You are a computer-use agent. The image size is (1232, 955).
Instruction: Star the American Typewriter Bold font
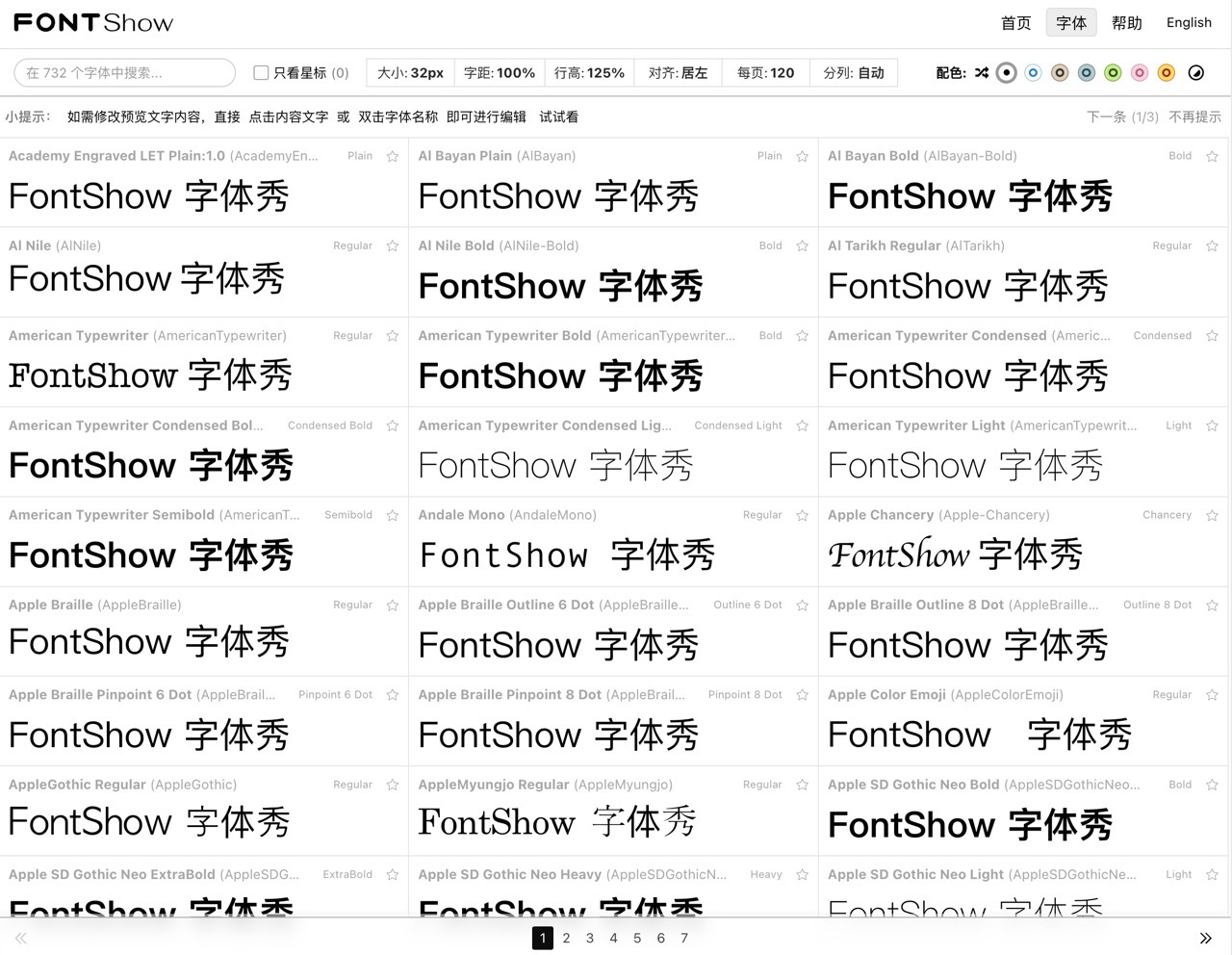coord(803,336)
